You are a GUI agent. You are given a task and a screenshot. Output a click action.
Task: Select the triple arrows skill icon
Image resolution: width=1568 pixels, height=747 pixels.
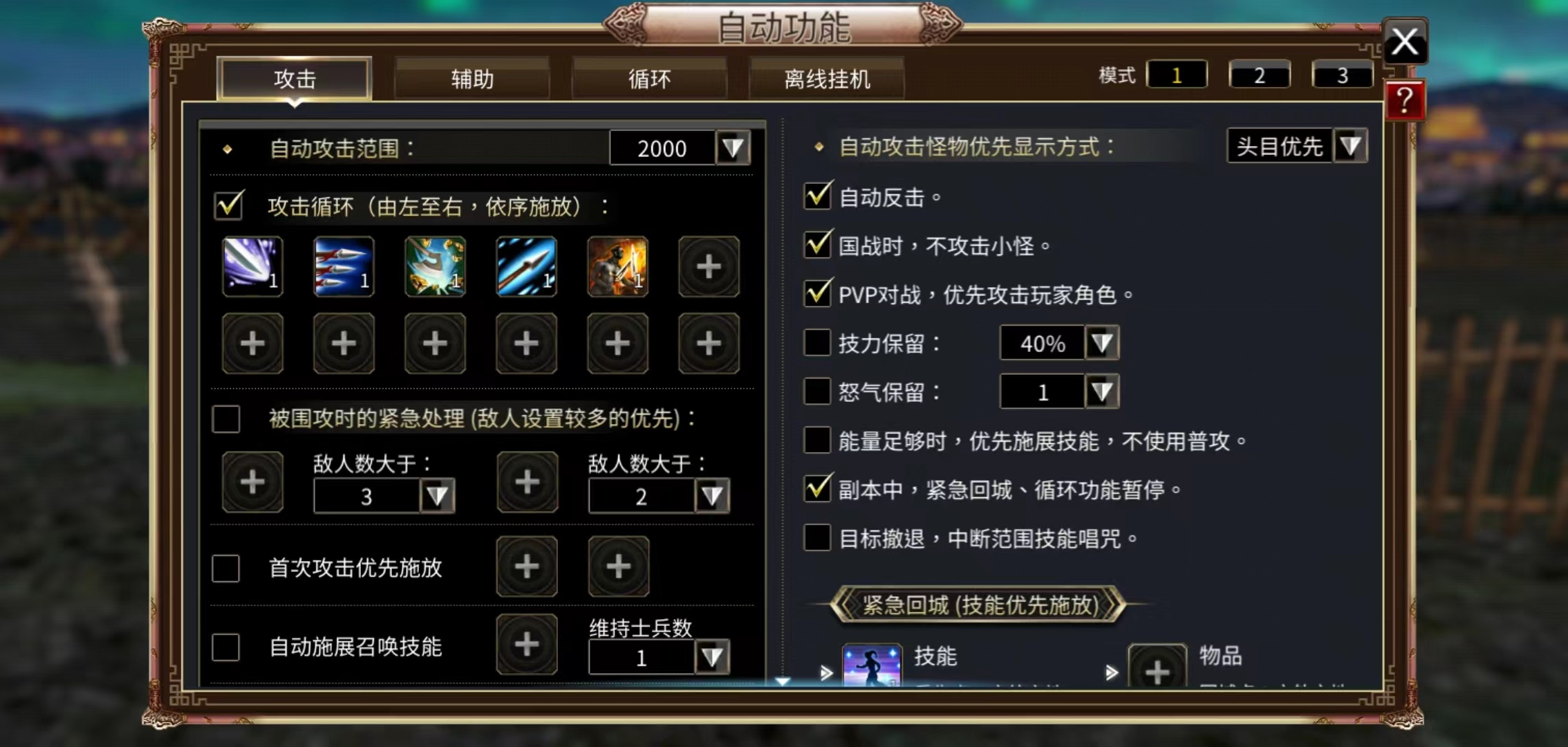[x=344, y=266]
